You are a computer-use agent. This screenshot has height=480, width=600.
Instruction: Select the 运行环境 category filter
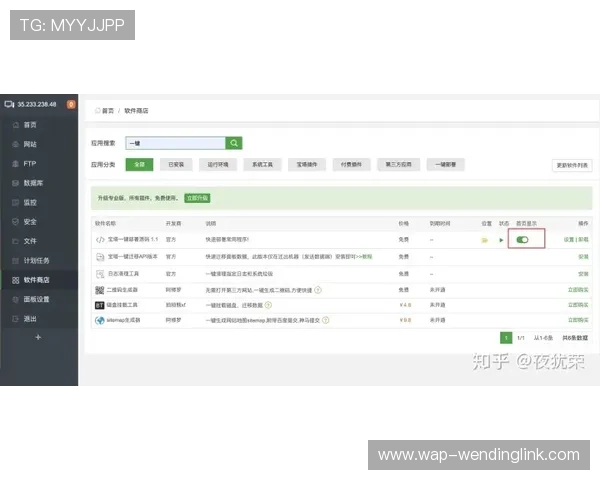[218, 165]
